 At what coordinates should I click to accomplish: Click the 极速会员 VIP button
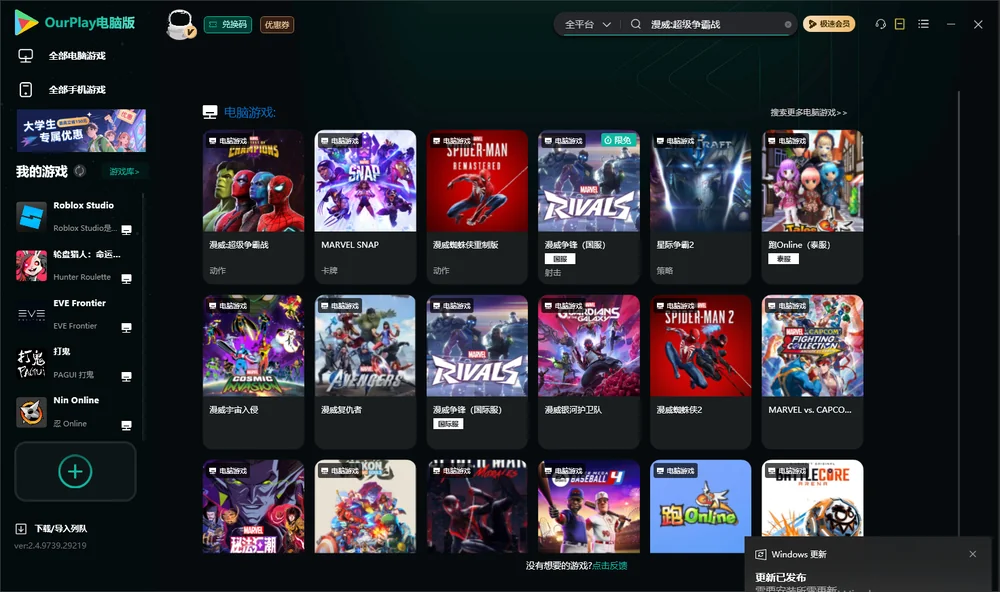pos(828,24)
